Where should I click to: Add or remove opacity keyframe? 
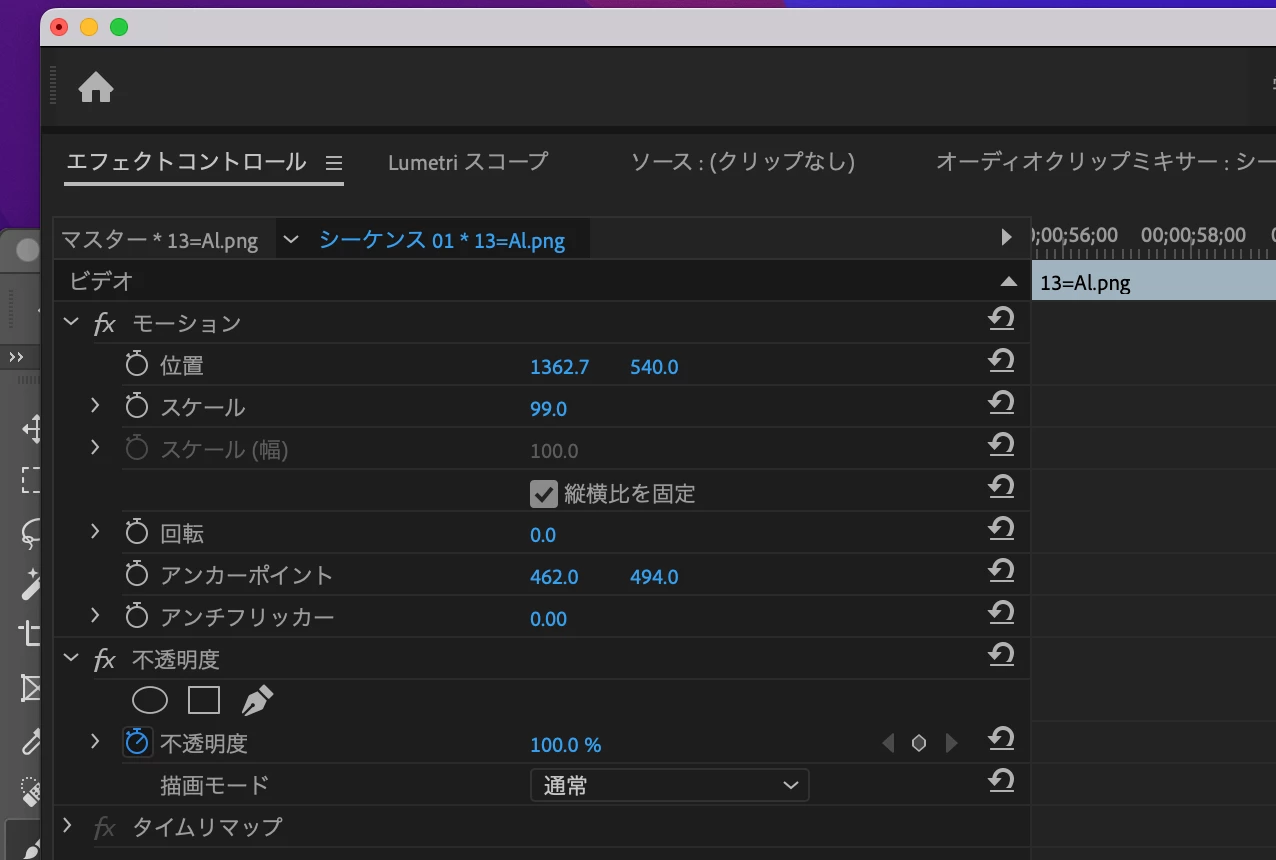pyautogui.click(x=919, y=743)
